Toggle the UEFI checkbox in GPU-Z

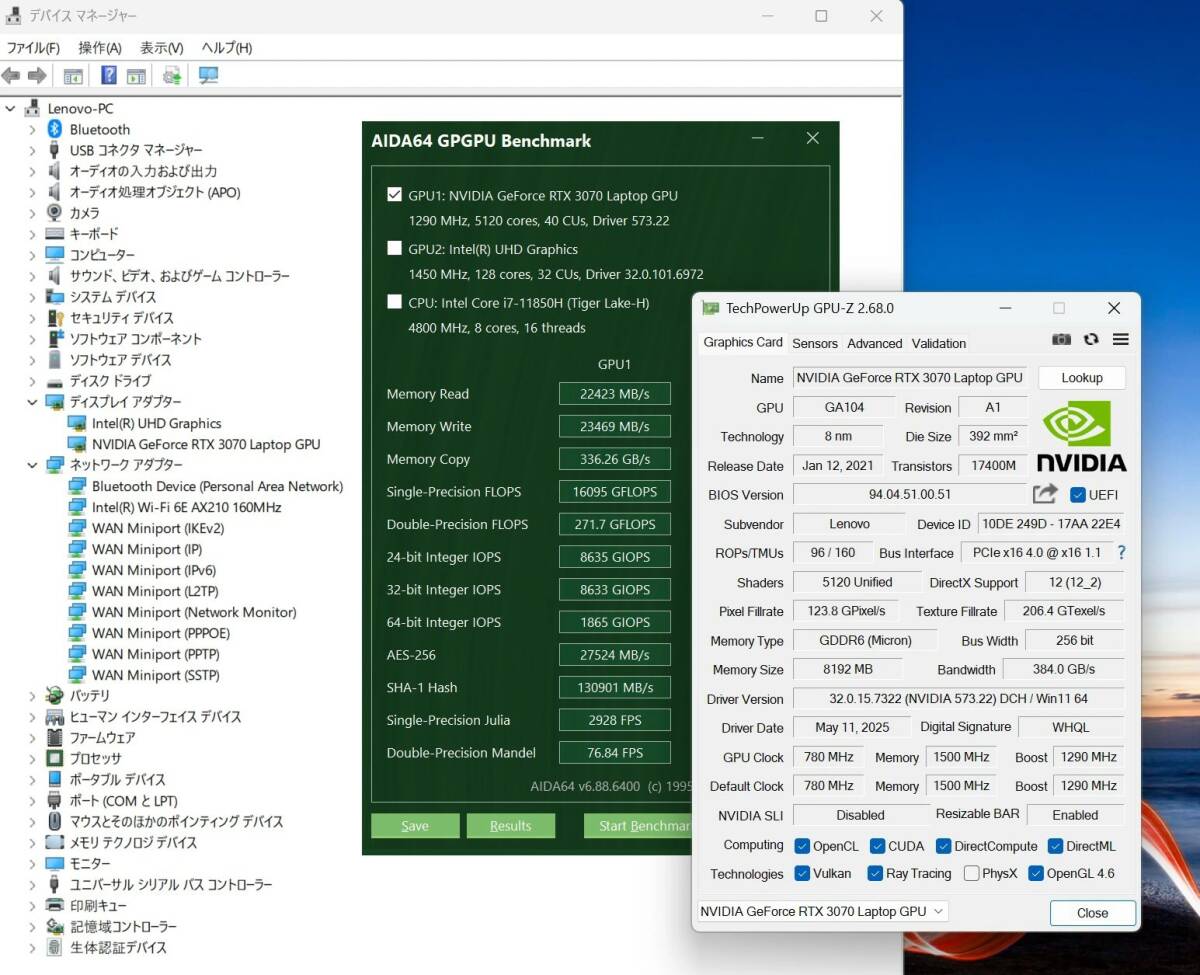point(1077,494)
